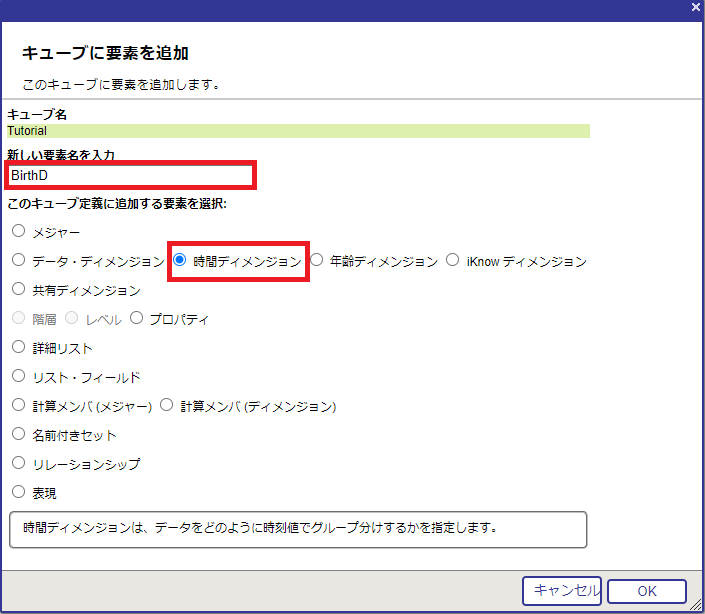Pick the 年齢ディメンション radio option
This screenshot has height=614, width=705.
click(x=317, y=260)
